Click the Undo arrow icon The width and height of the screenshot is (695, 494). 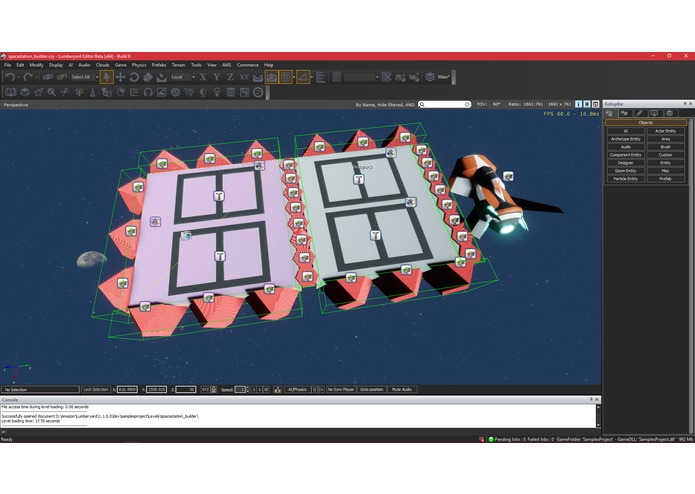coord(10,77)
